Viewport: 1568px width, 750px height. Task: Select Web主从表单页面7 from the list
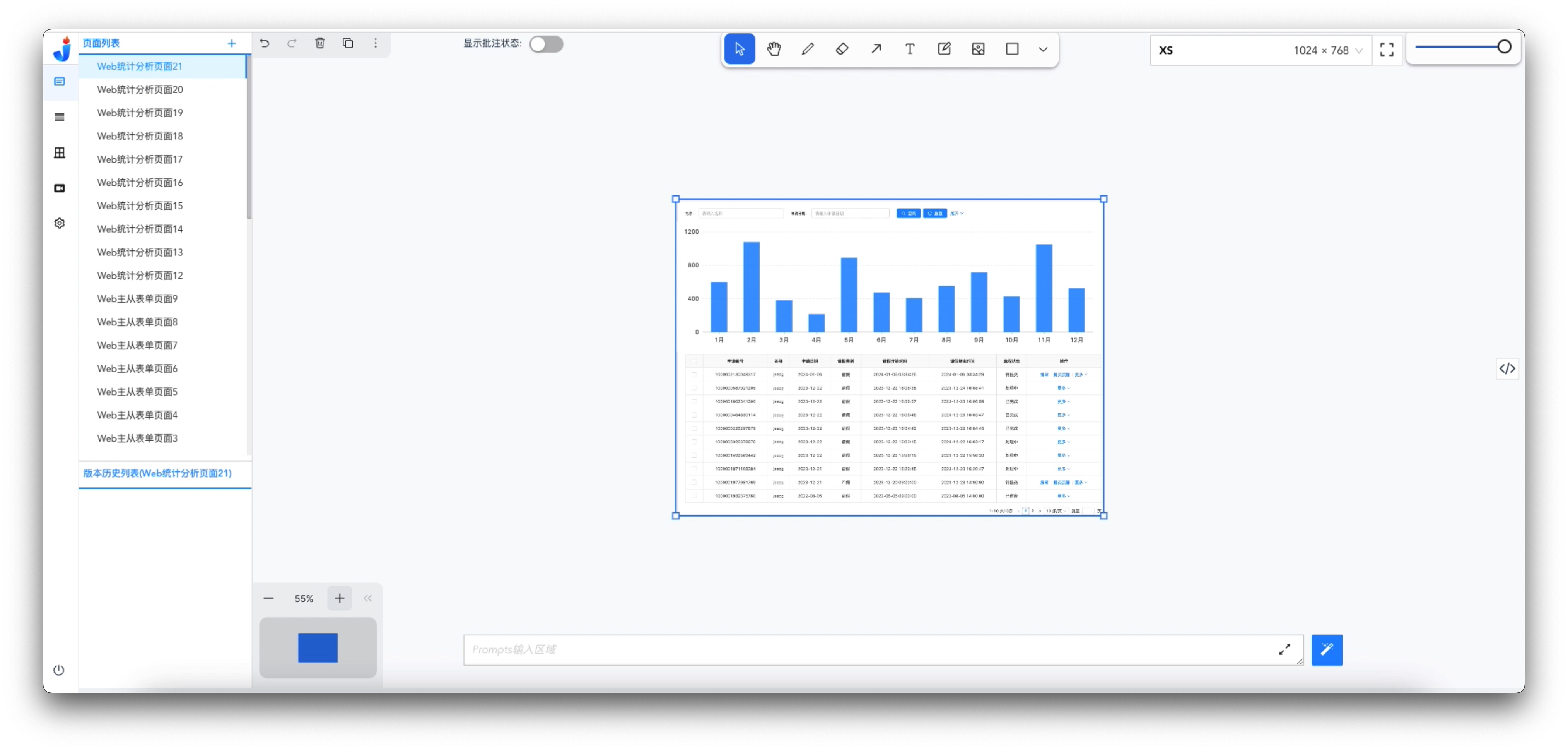tap(137, 346)
